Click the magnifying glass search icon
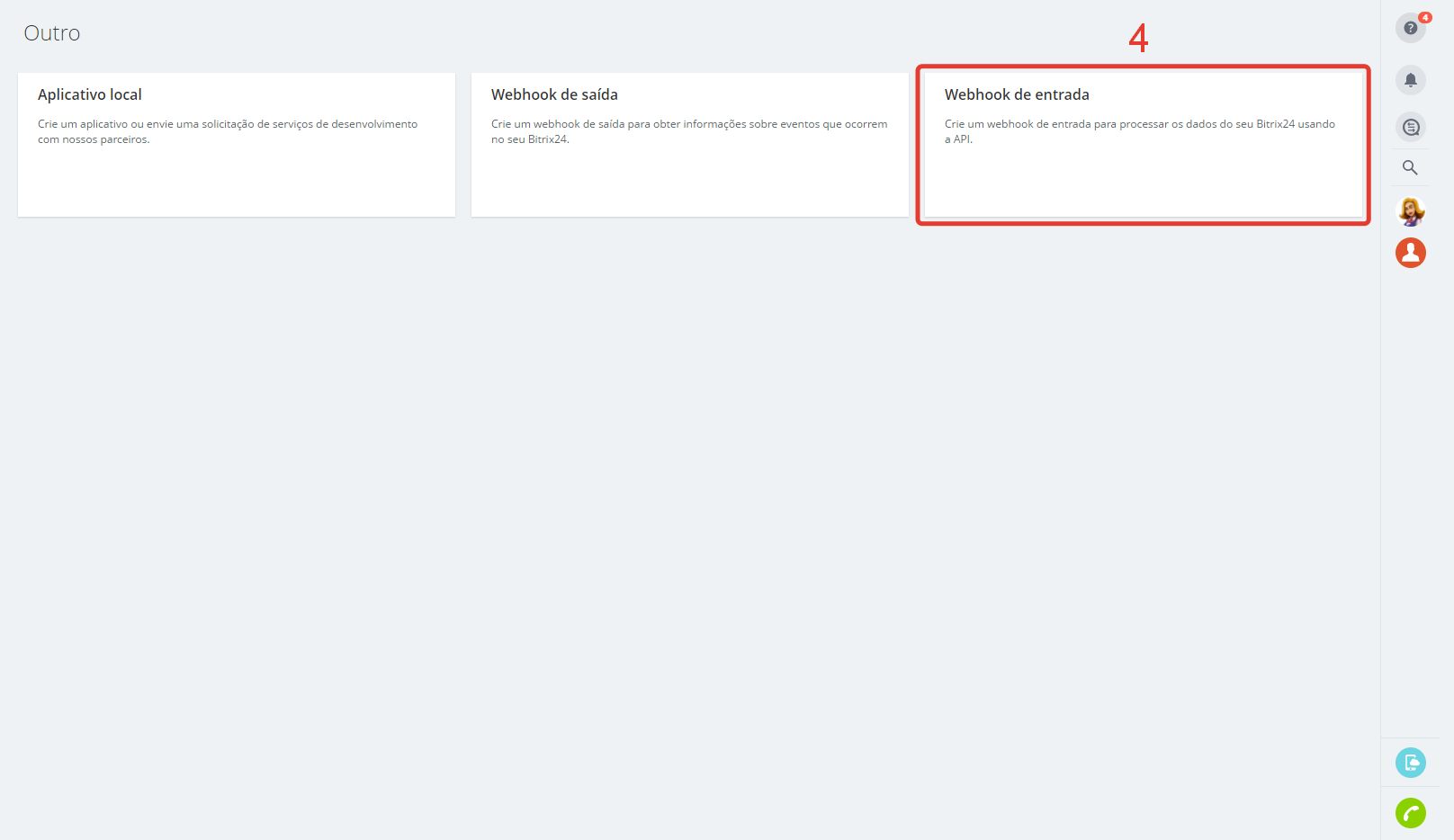Viewport: 1454px width, 840px height. coord(1410,168)
